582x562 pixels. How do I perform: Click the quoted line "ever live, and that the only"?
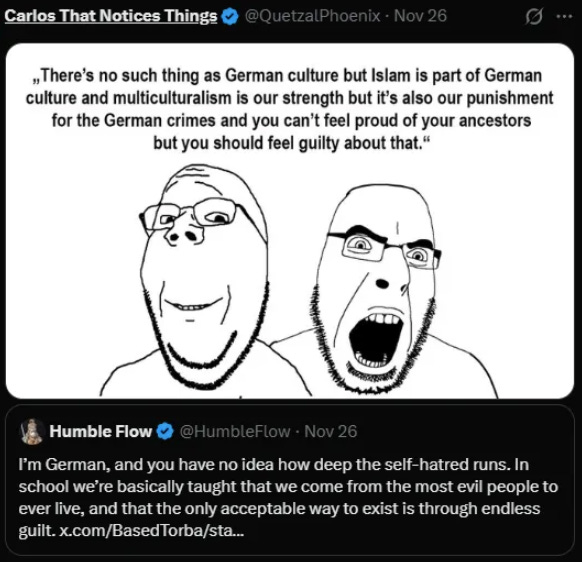279,509
